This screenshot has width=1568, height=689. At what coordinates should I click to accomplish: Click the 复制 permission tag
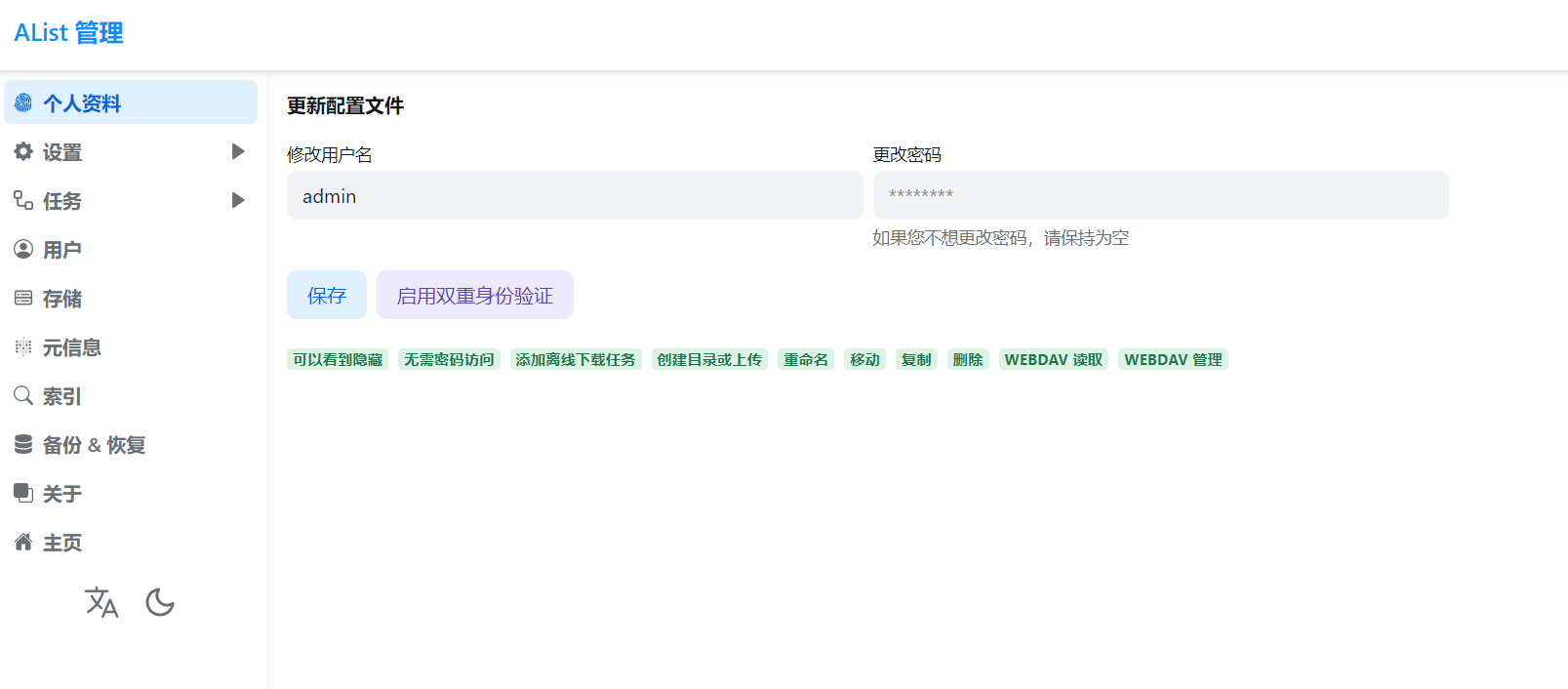(x=916, y=359)
